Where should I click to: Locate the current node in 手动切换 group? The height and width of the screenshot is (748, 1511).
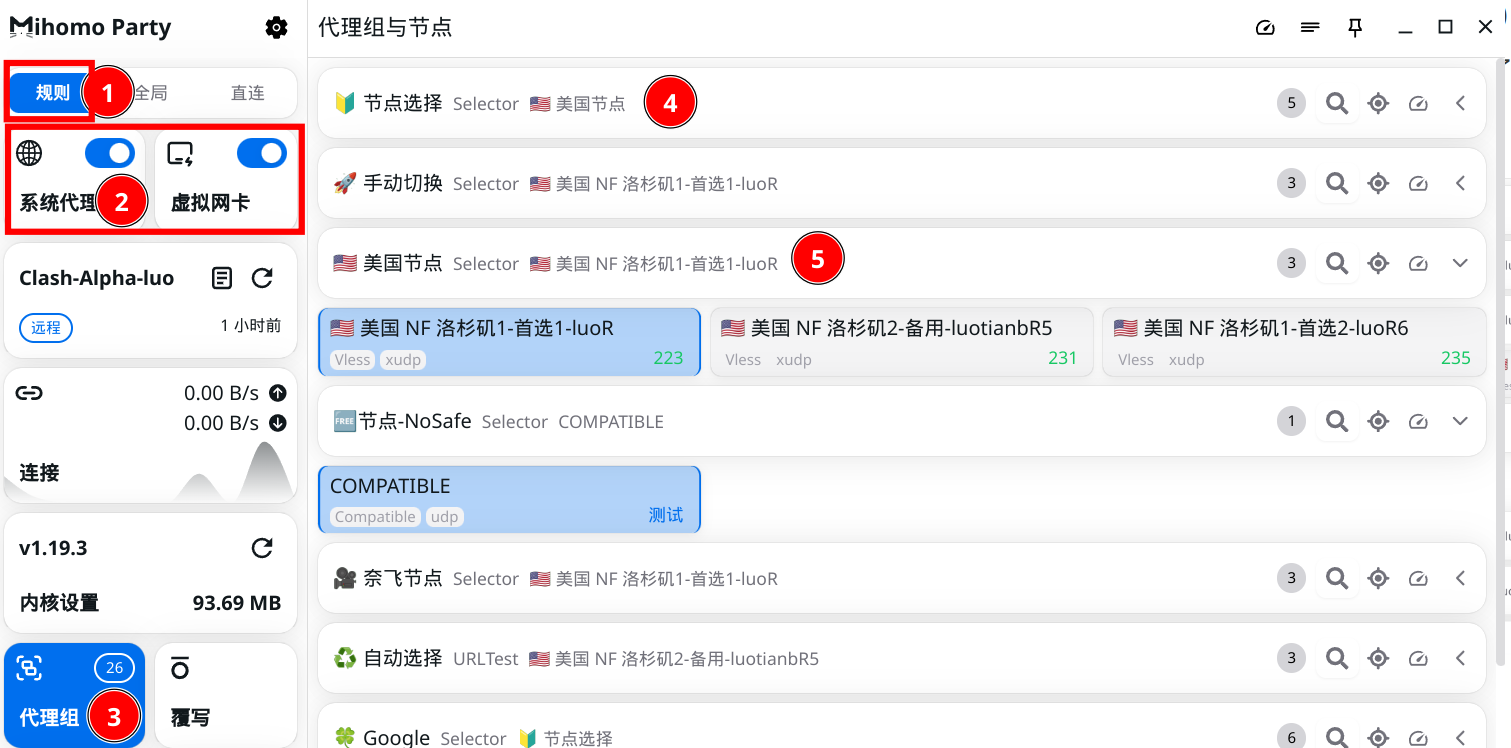tap(1378, 183)
